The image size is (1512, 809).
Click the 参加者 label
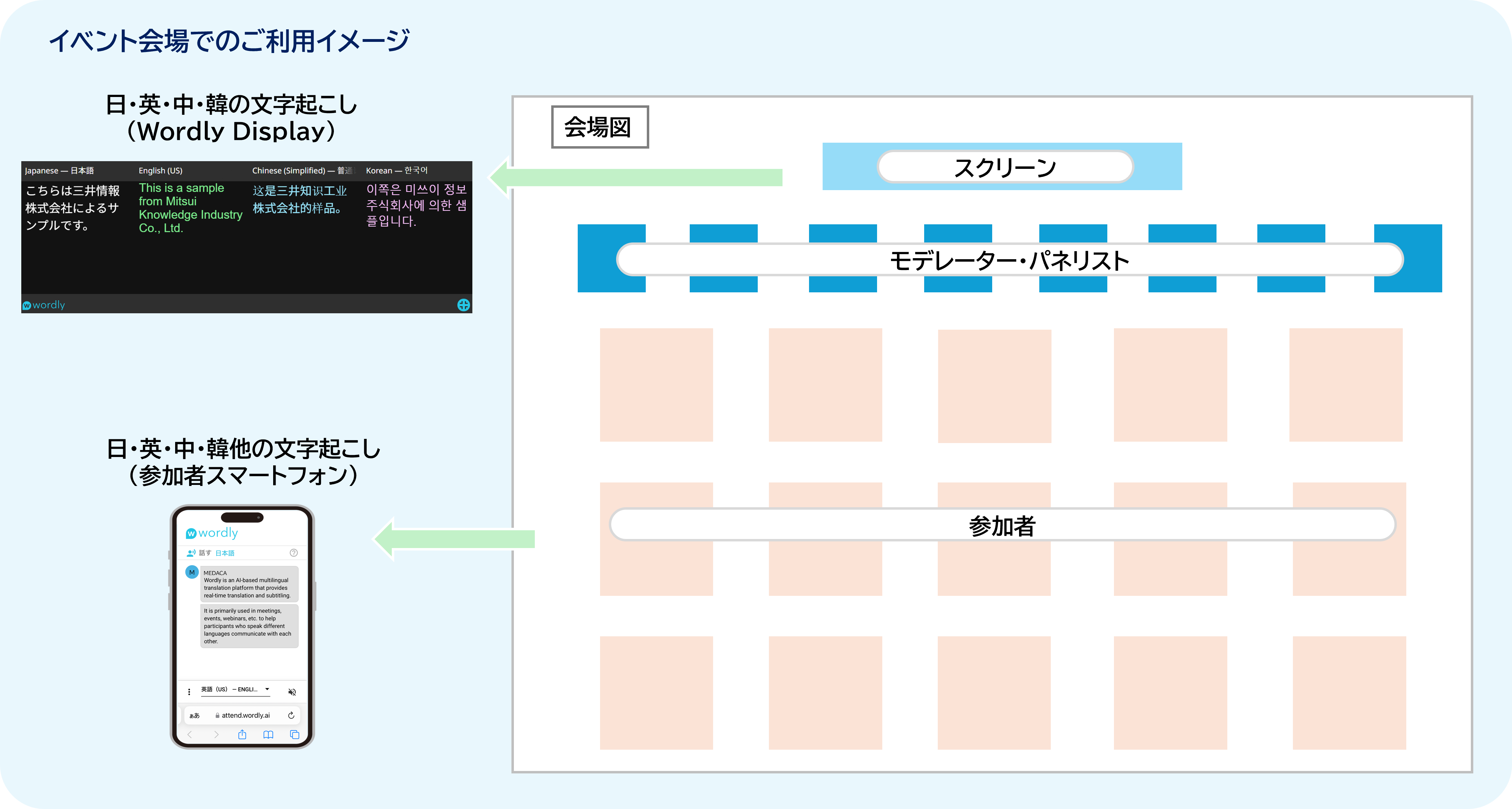(x=1003, y=525)
